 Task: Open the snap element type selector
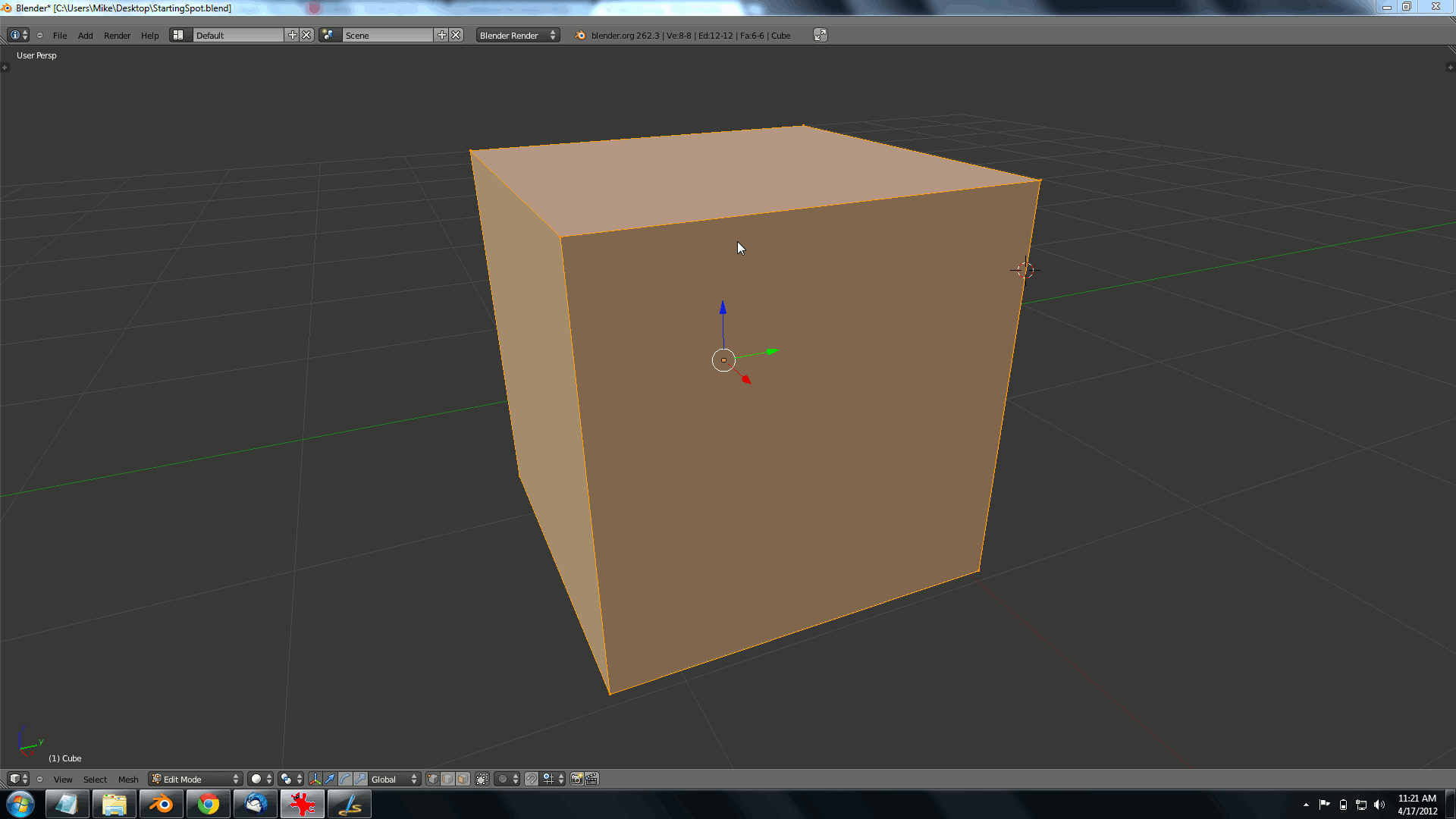554,780
